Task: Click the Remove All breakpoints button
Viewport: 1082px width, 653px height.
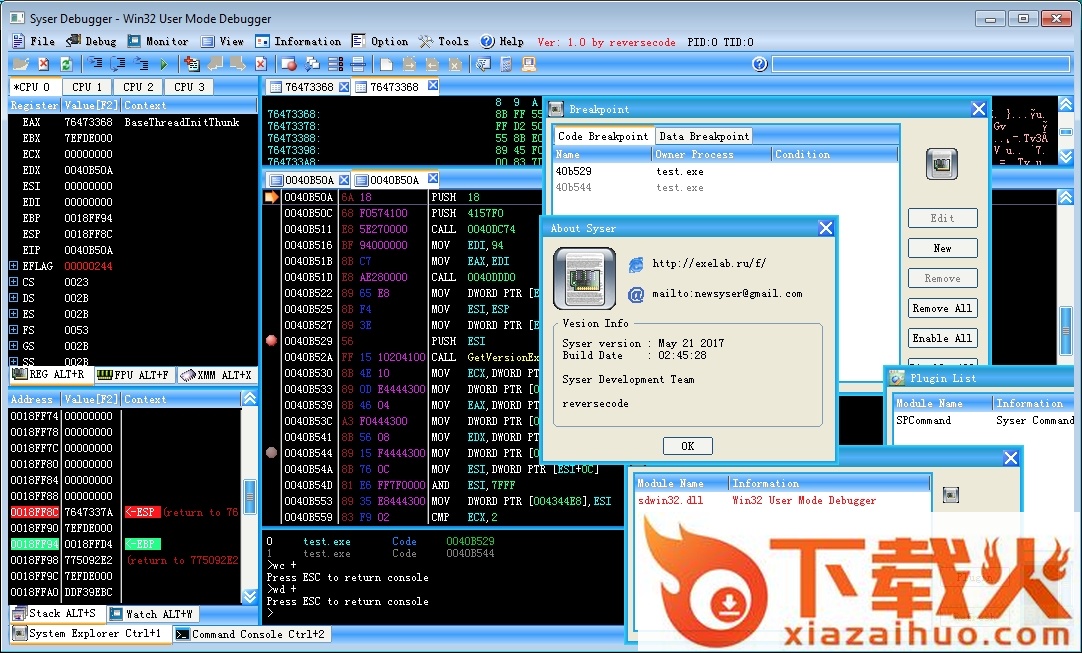Action: point(943,308)
